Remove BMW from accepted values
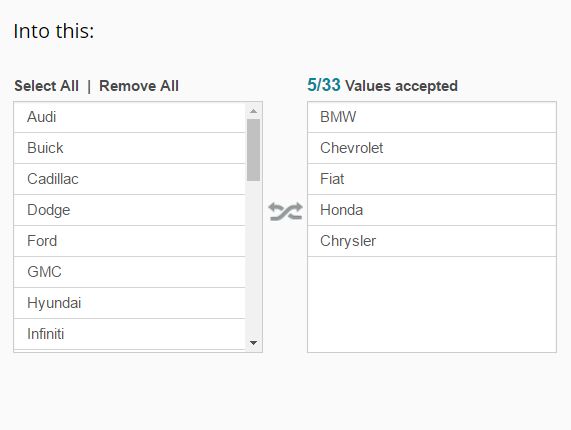The image size is (571, 430). coord(432,117)
